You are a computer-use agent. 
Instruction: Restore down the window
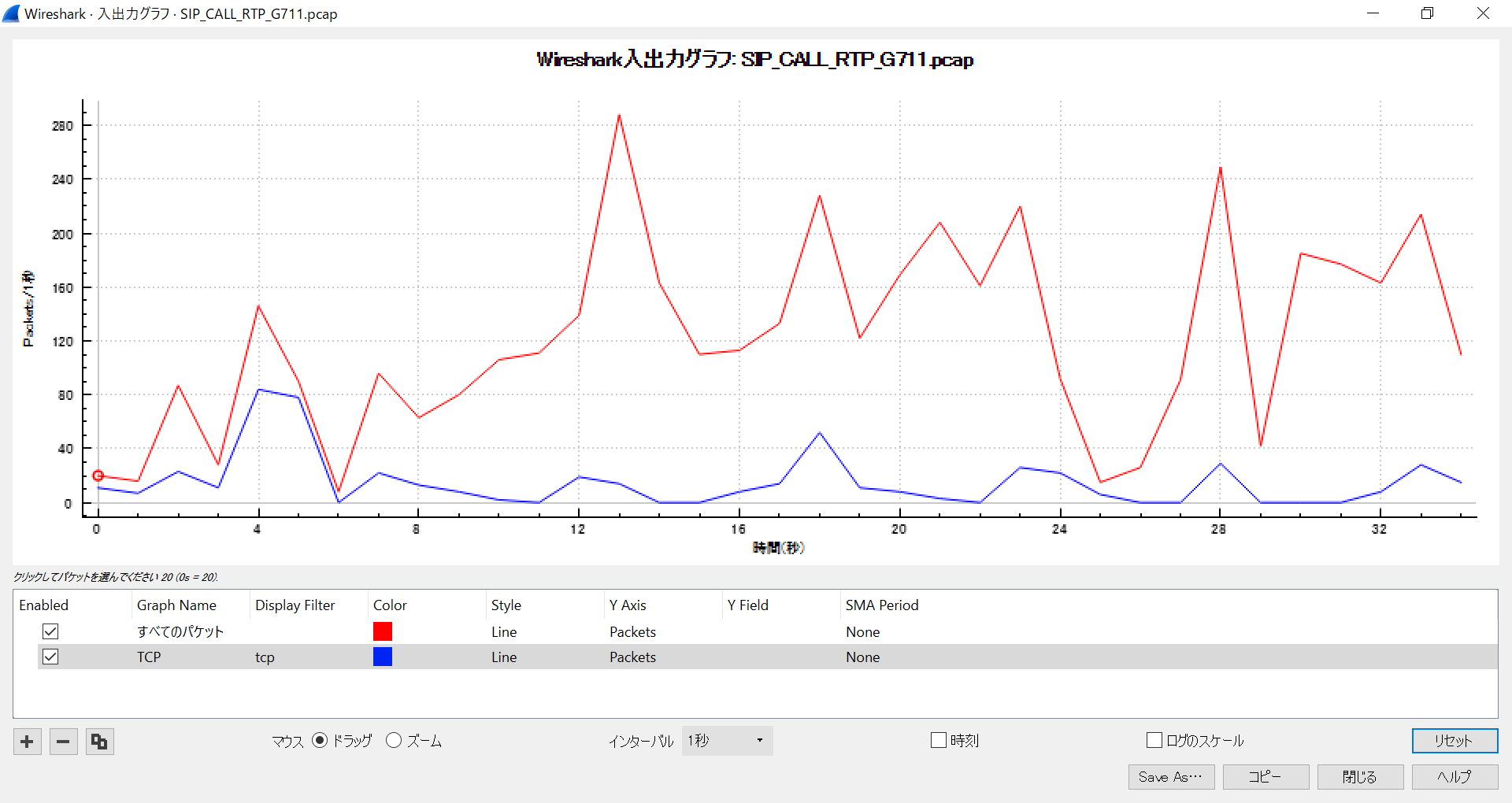tap(1427, 13)
